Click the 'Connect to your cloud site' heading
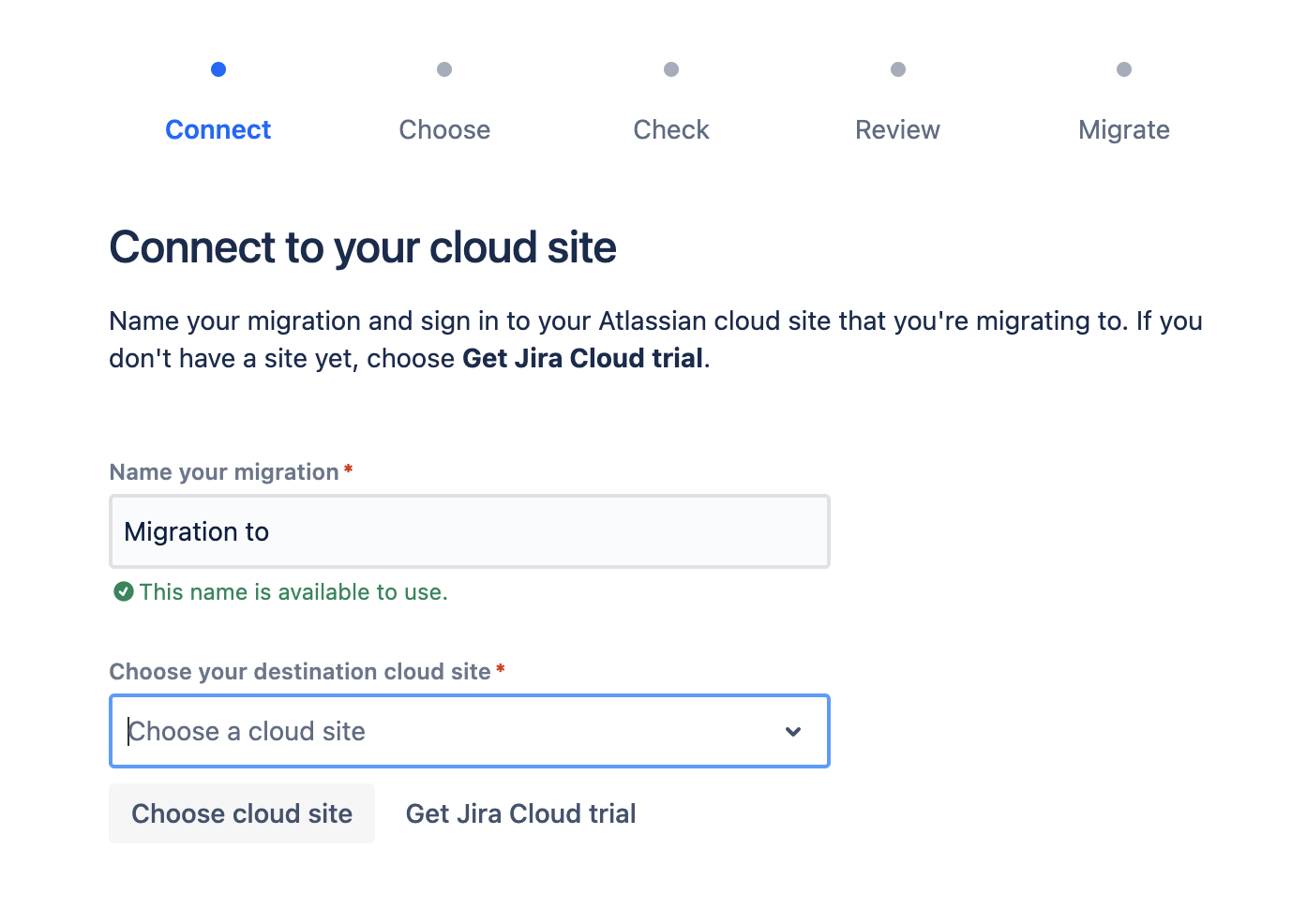The height and width of the screenshot is (924, 1307). (x=363, y=247)
